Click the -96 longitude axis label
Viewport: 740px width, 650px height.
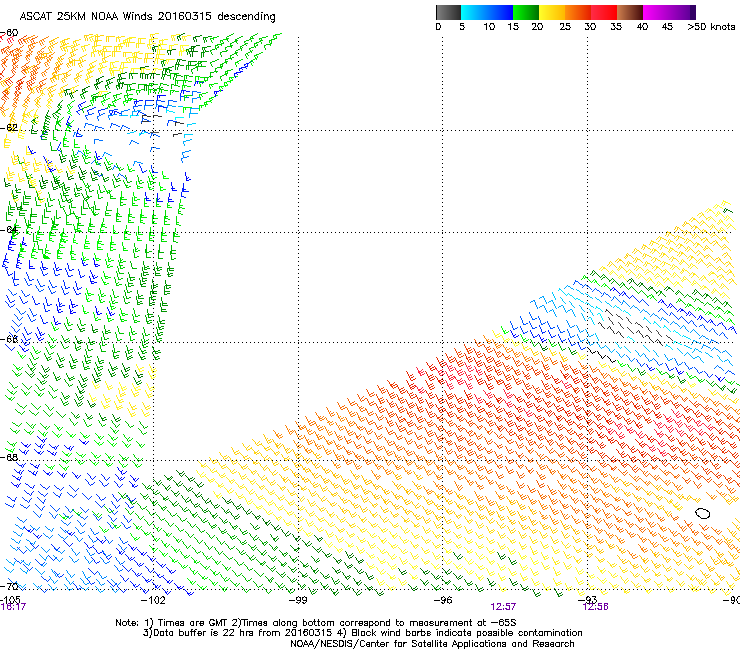[x=443, y=600]
